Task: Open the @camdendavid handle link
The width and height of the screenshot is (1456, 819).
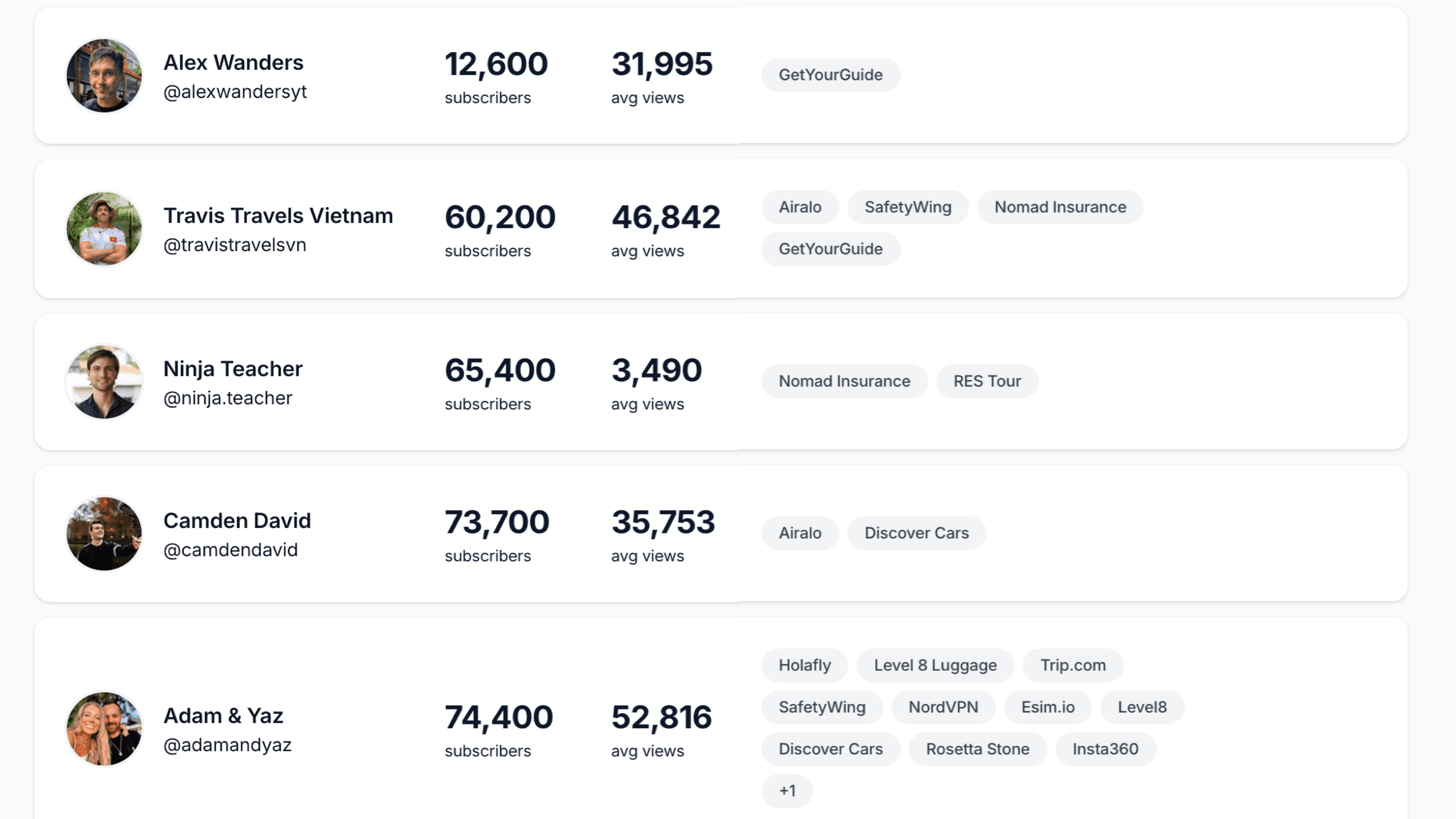Action: (231, 549)
